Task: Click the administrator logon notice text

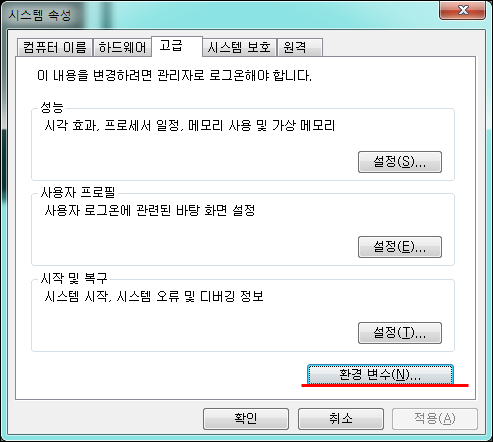Action: point(174,76)
